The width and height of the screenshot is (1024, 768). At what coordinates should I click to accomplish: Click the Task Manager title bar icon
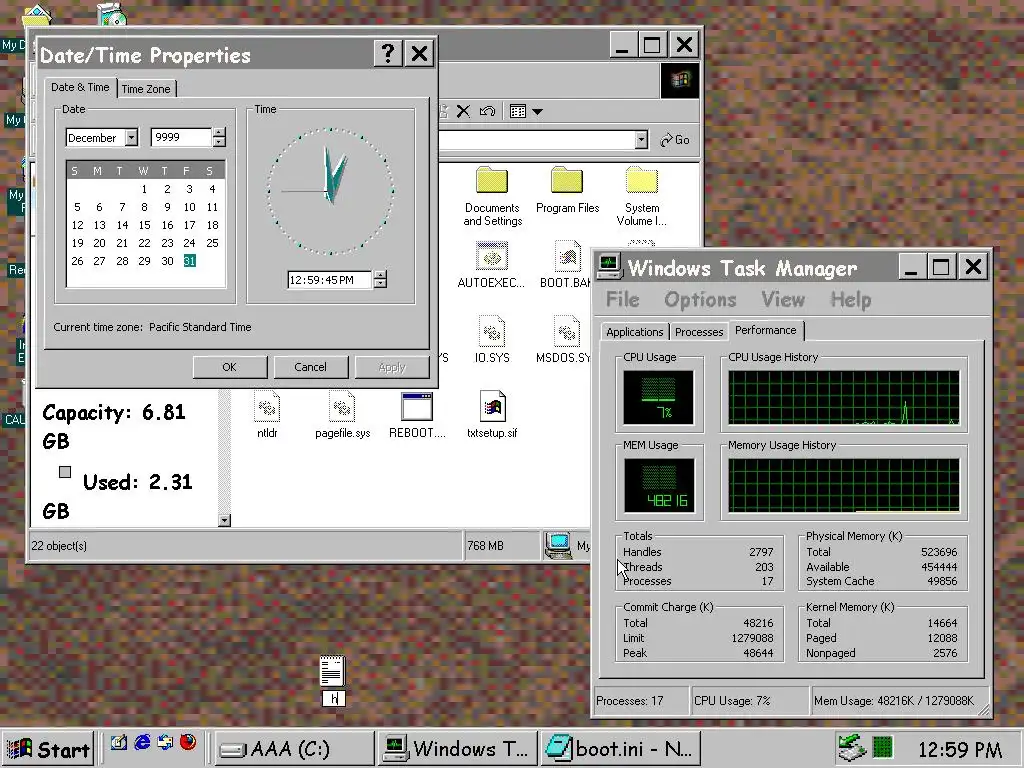(609, 266)
